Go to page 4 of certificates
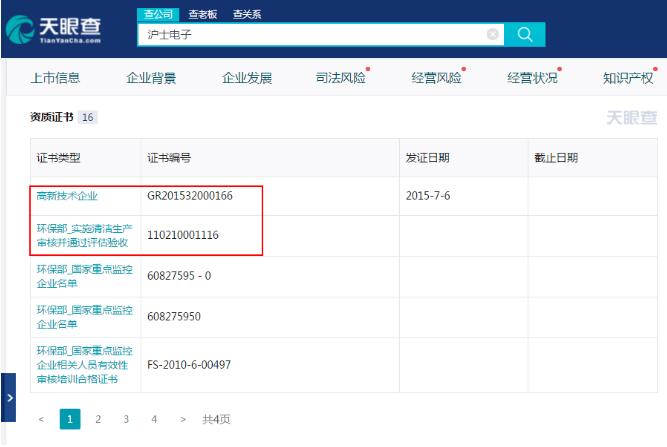Screen dimensions: 667x447 (154, 419)
